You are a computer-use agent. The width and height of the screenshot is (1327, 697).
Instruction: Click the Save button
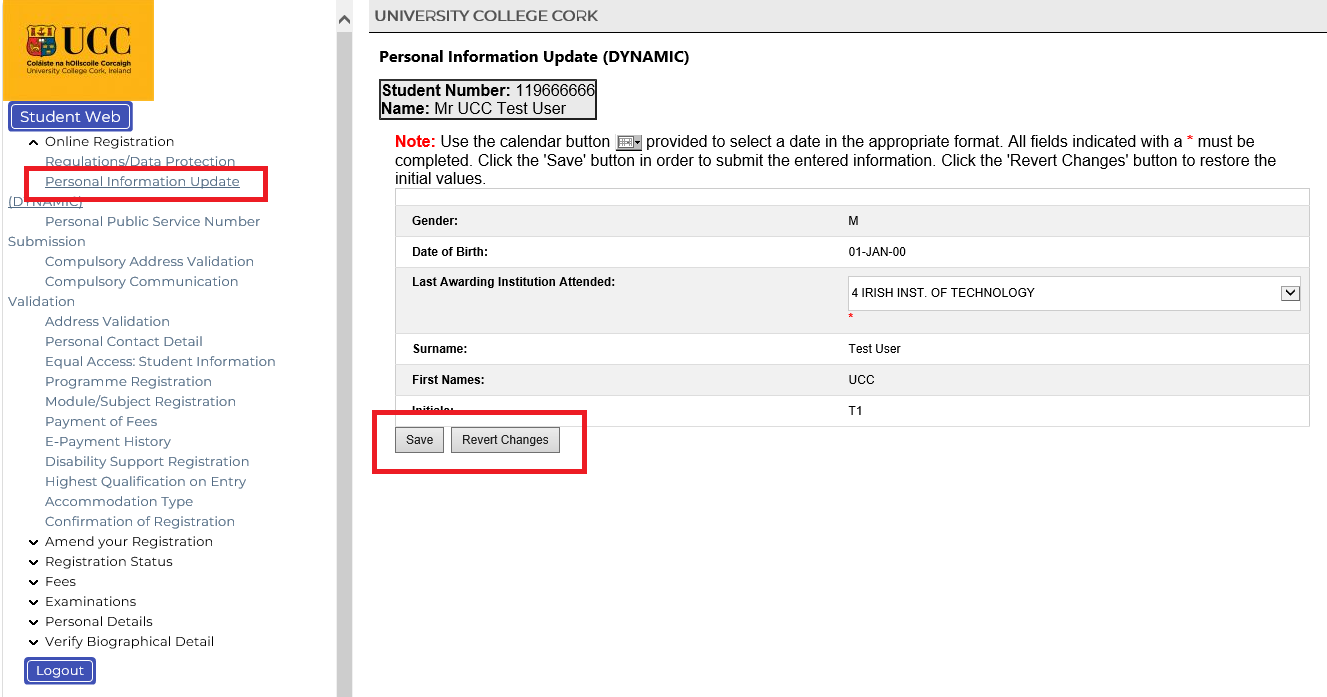[x=419, y=440]
